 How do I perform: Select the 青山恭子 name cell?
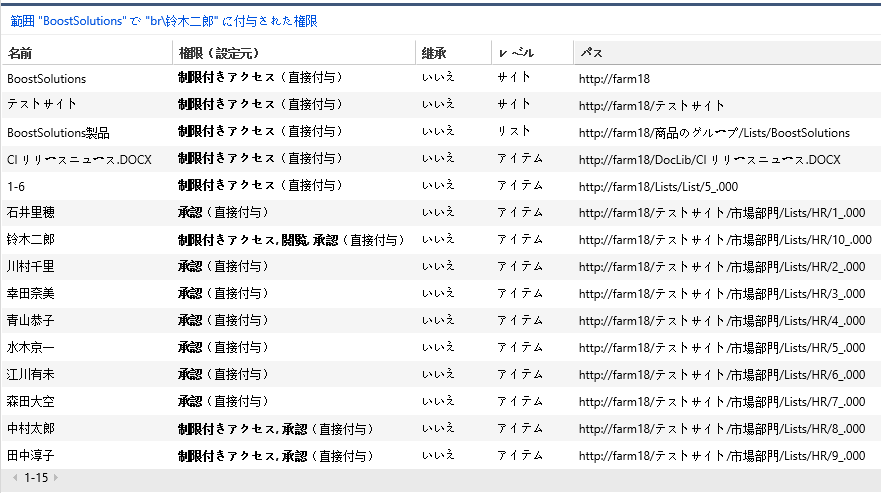[31, 320]
